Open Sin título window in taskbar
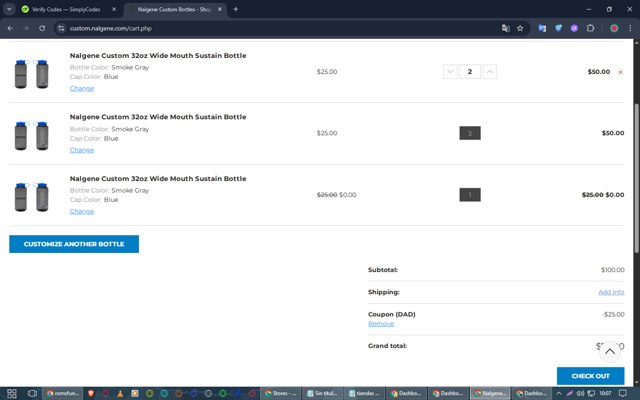 tap(322, 393)
